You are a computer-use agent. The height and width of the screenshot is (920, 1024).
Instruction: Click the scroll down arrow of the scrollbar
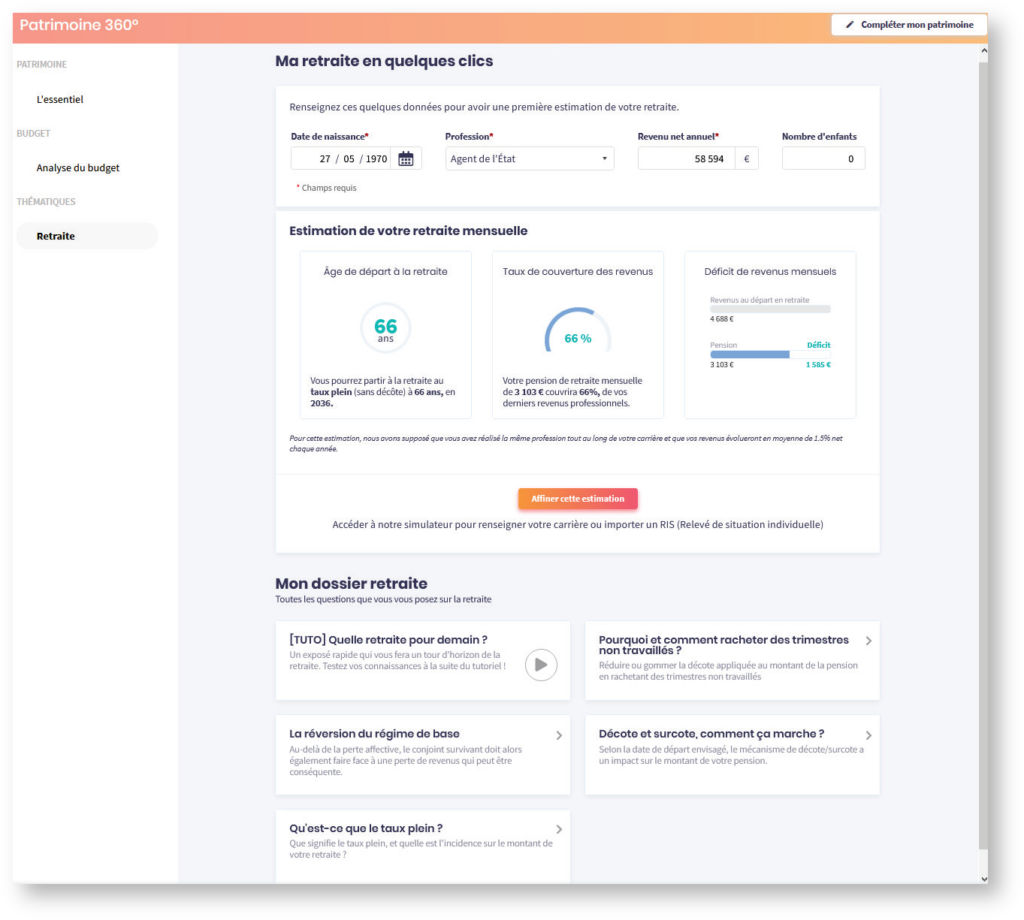click(983, 877)
